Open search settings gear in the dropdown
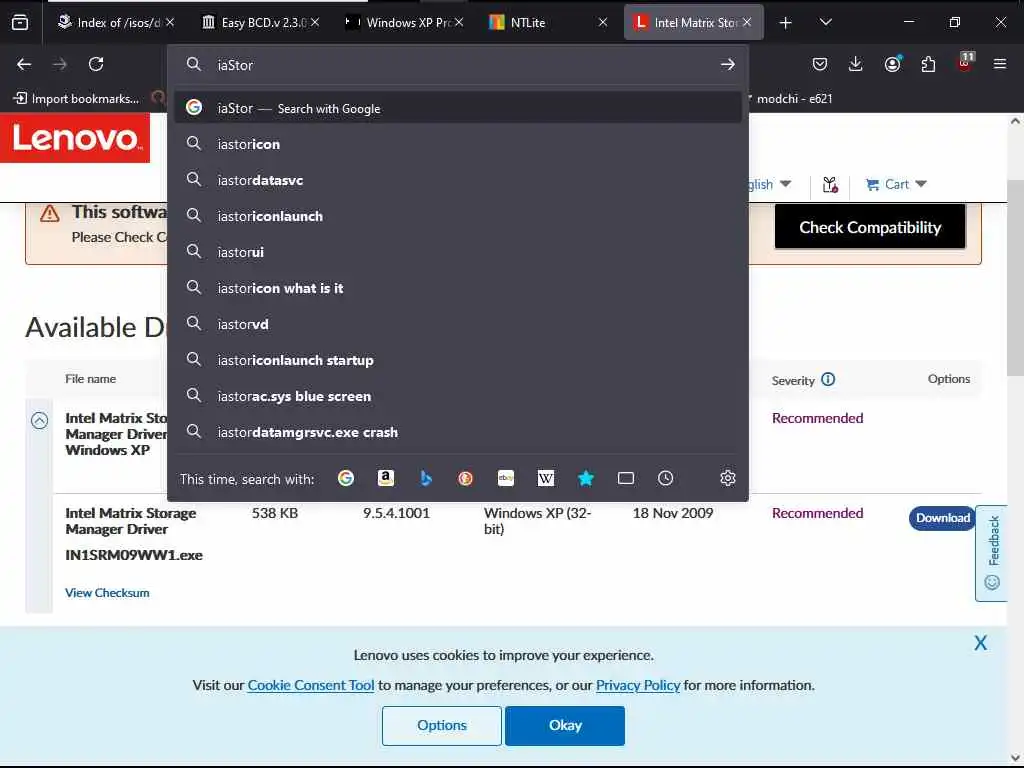 coord(728,478)
